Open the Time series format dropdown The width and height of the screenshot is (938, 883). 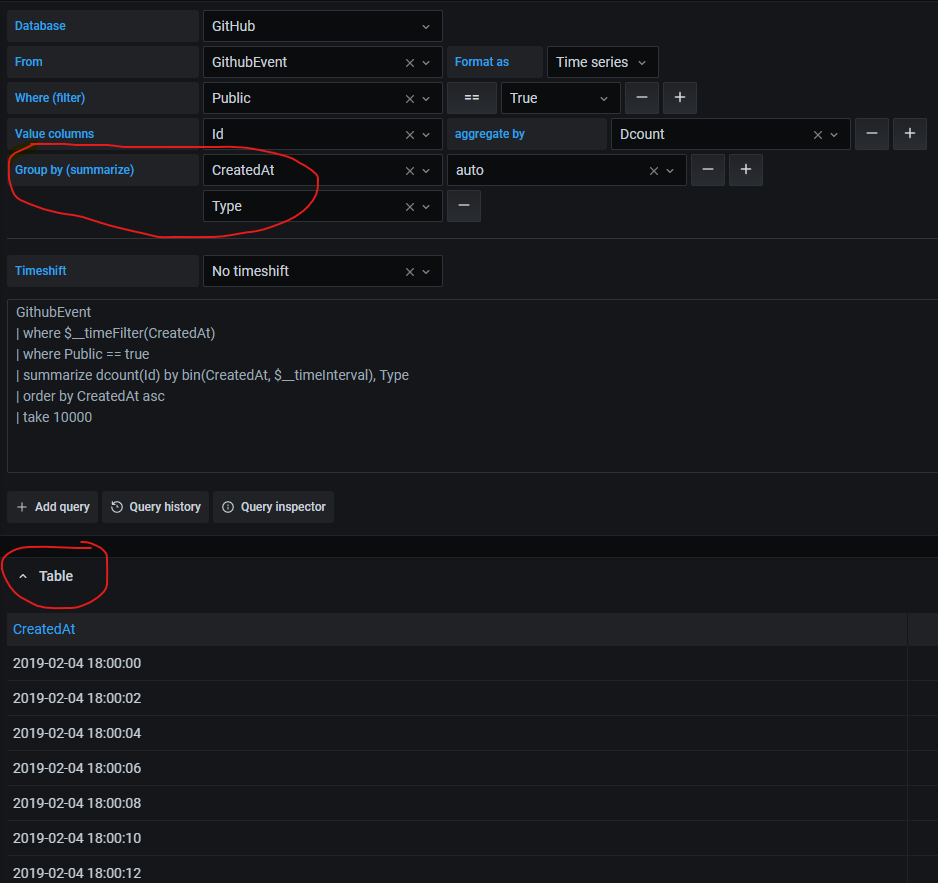(x=602, y=61)
